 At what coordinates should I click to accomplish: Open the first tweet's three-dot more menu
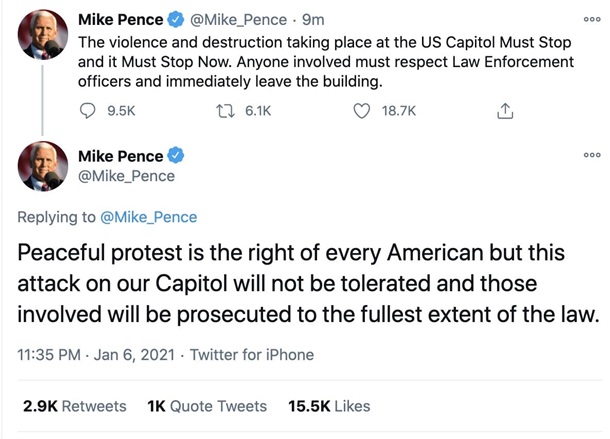[x=592, y=19]
